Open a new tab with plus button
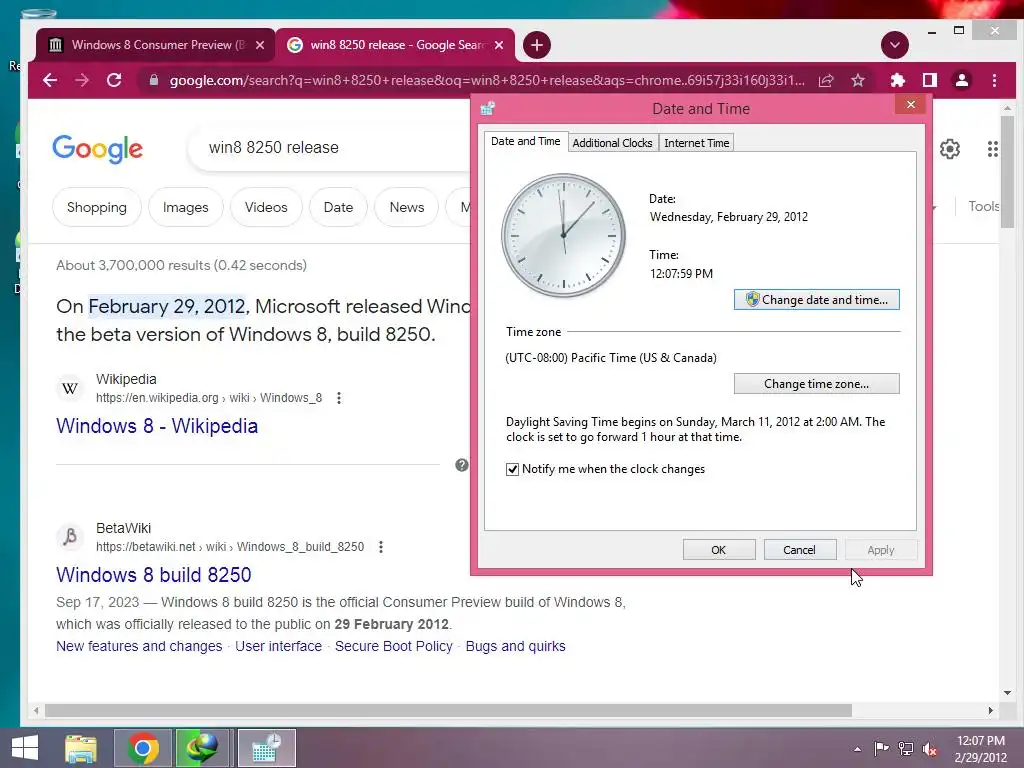Viewport: 1024px width, 768px height. tap(537, 45)
